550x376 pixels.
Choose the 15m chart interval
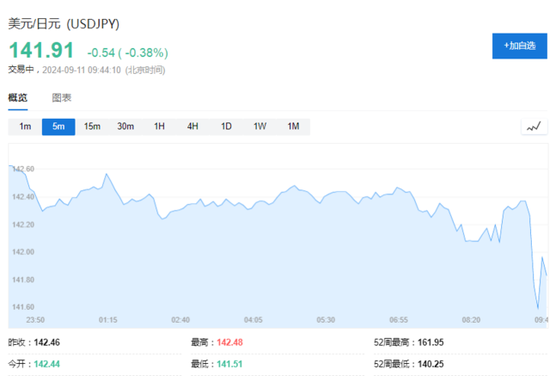pos(92,127)
